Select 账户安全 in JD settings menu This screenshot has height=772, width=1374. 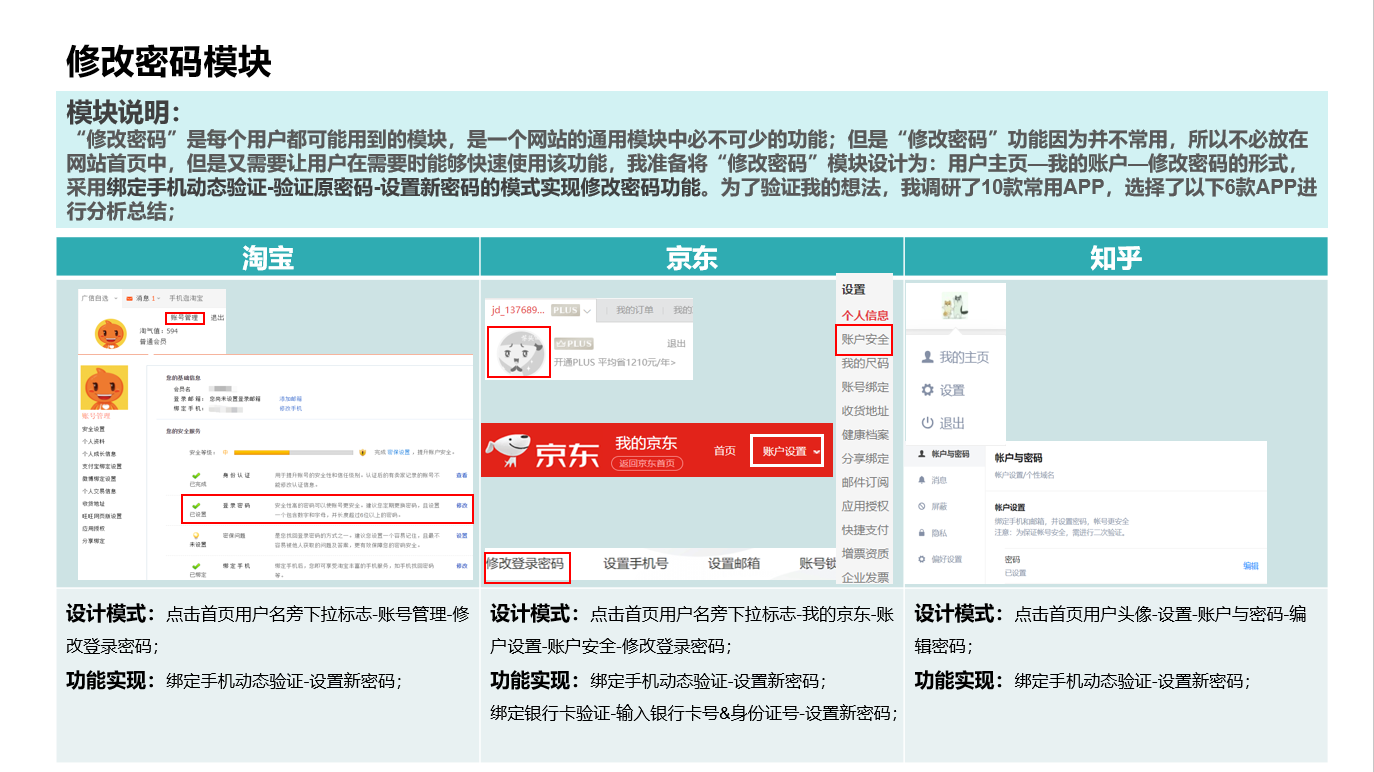click(x=865, y=339)
